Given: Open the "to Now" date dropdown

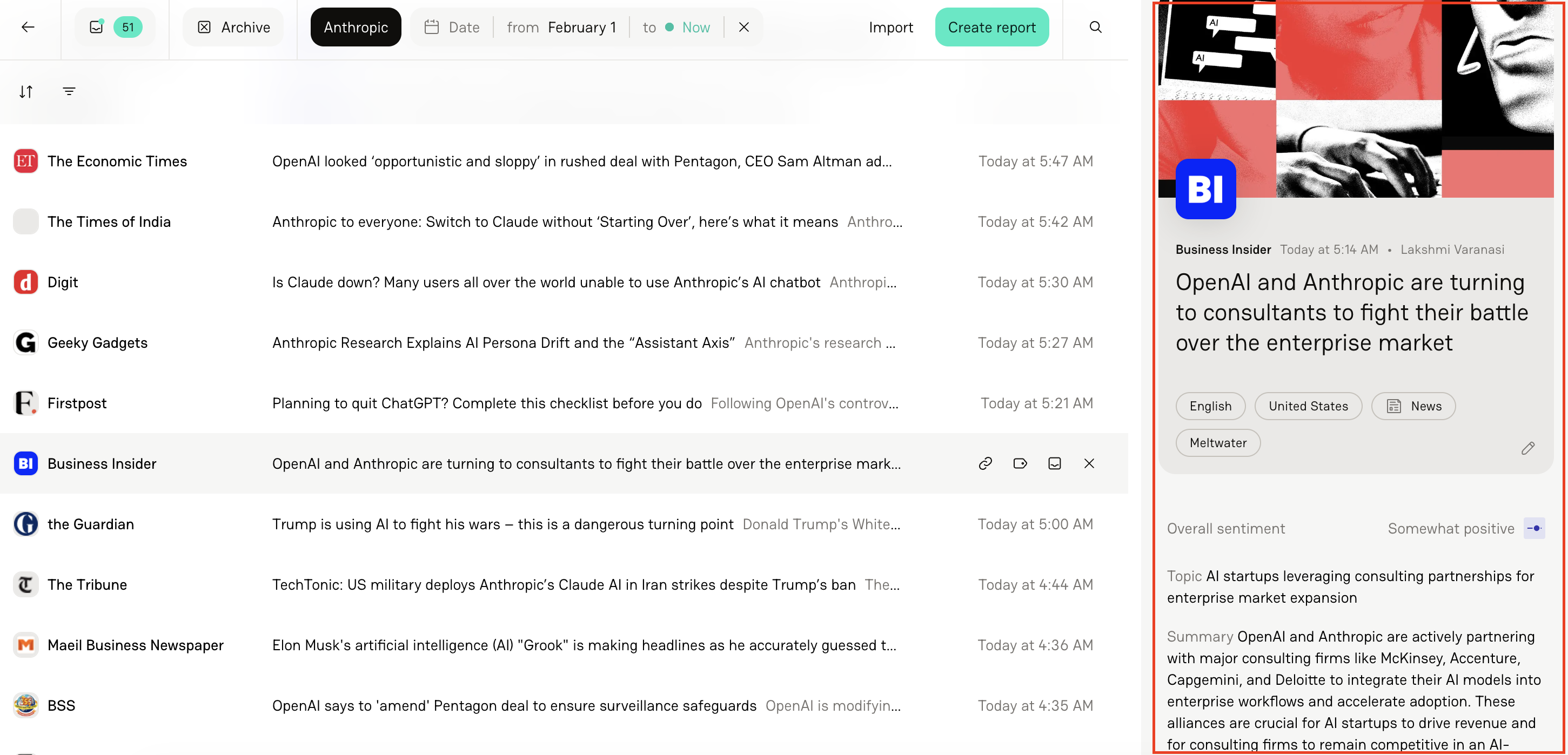Looking at the screenshot, I should click(x=674, y=27).
